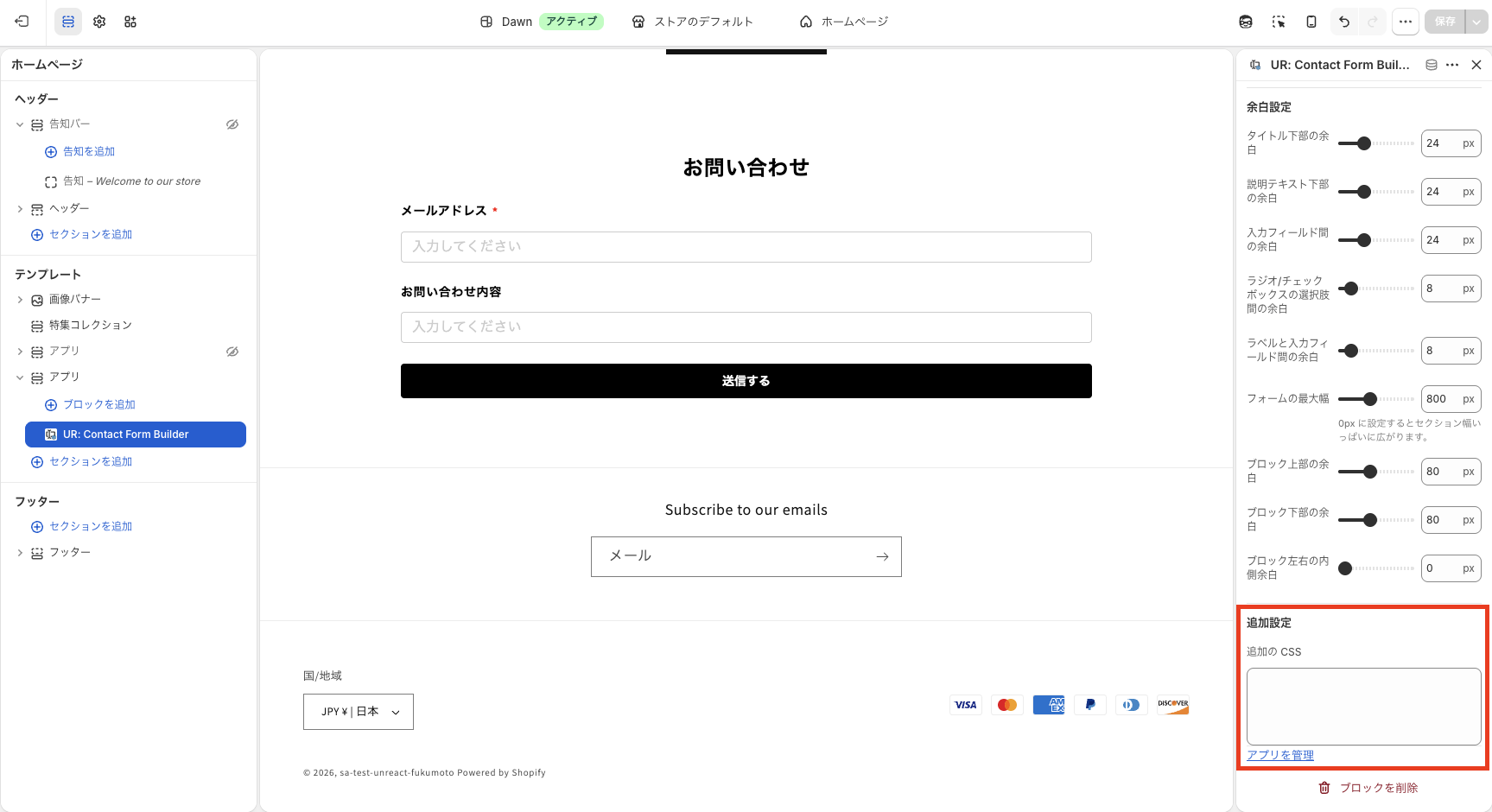Expand the first アプリ section
Screen dimensions: 1492x812
(x=20, y=352)
